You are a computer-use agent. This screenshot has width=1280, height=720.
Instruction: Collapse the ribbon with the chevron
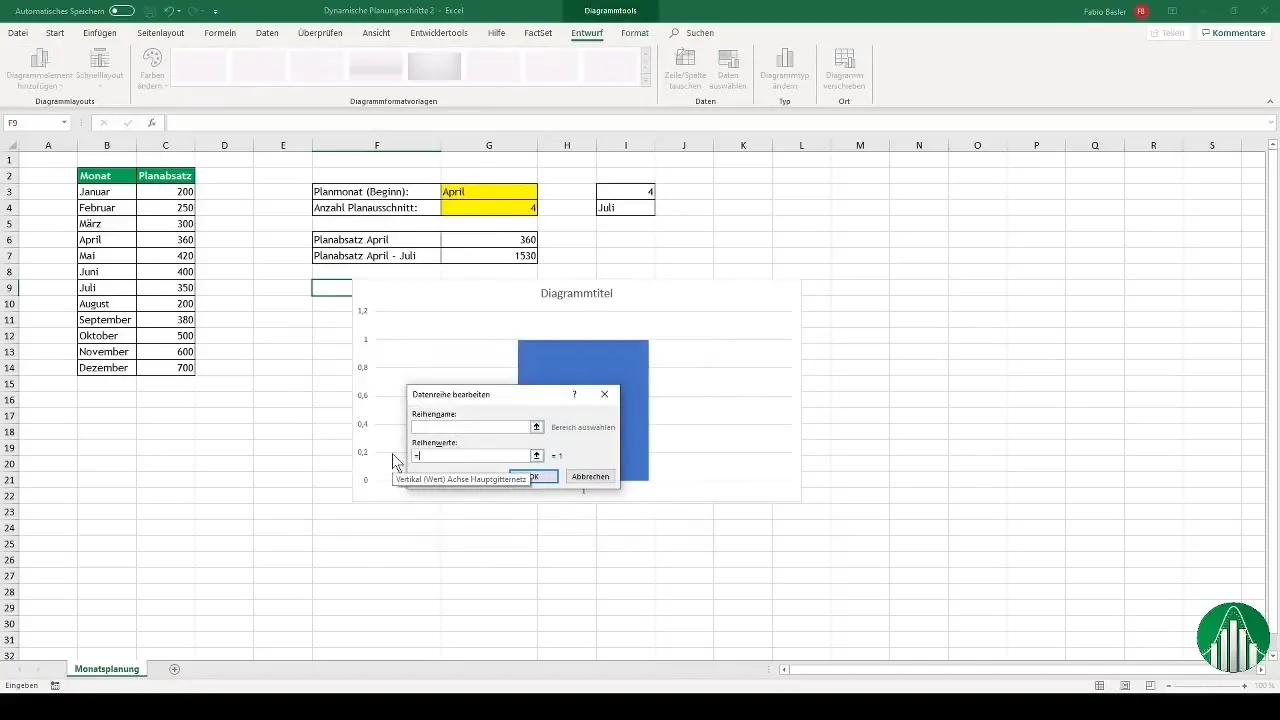(1268, 101)
